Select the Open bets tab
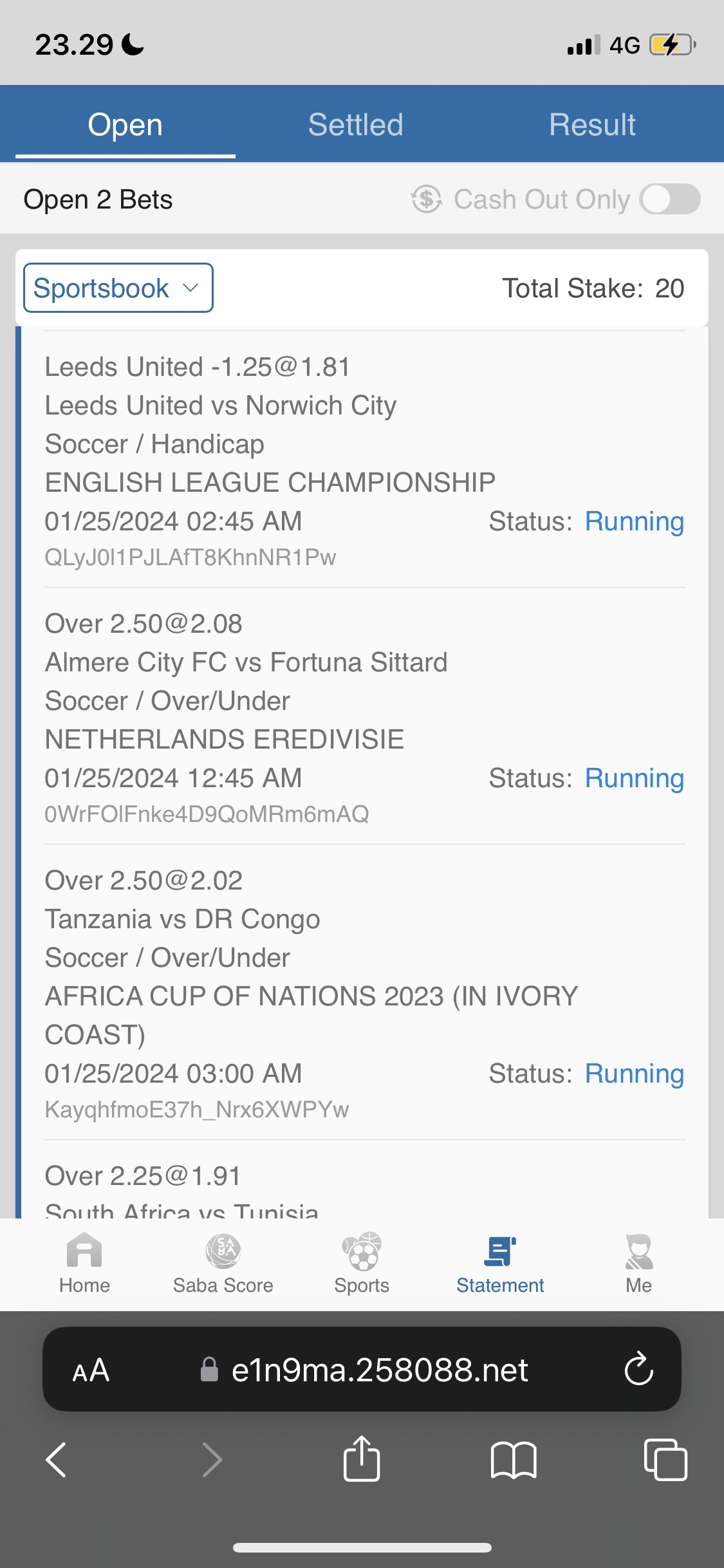The image size is (724, 1568). (x=125, y=125)
